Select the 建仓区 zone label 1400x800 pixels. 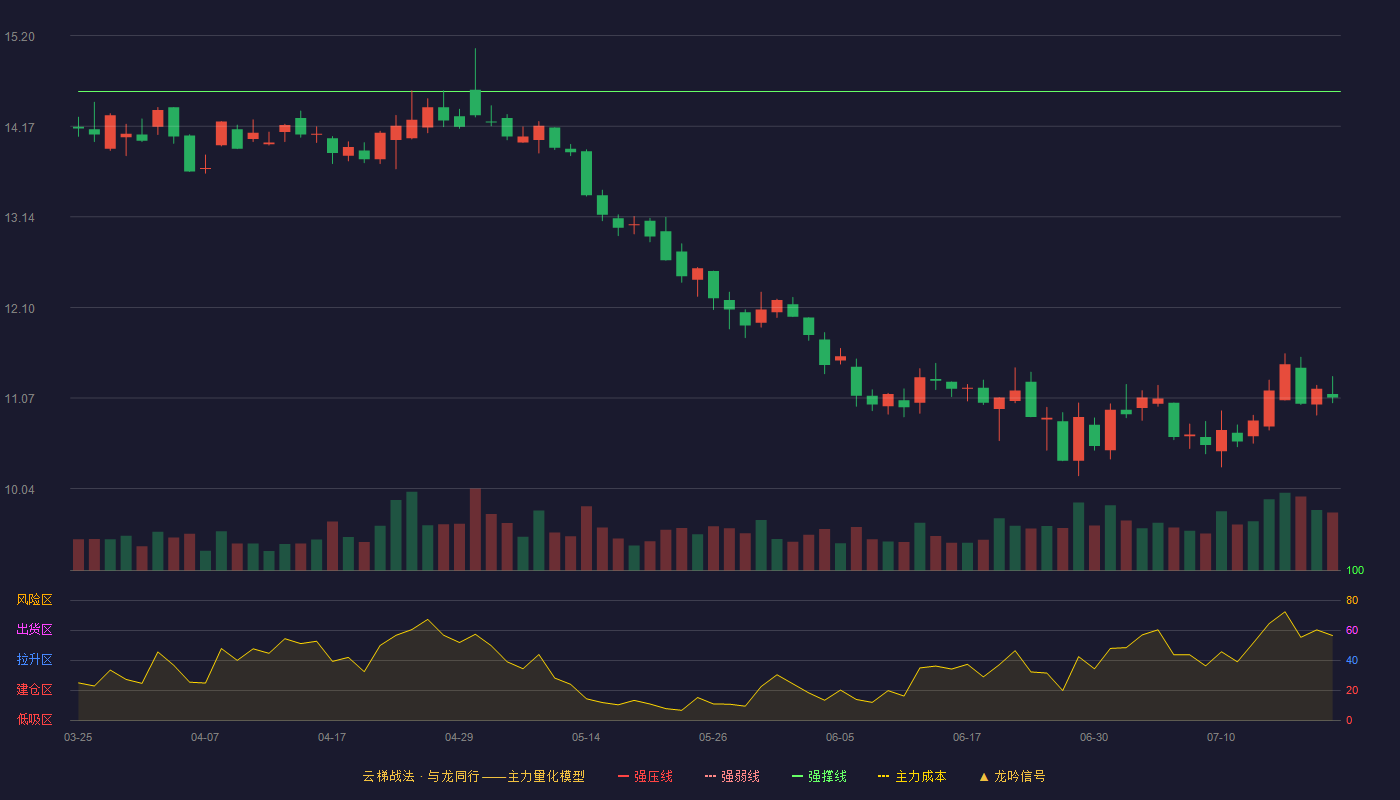tap(34, 690)
